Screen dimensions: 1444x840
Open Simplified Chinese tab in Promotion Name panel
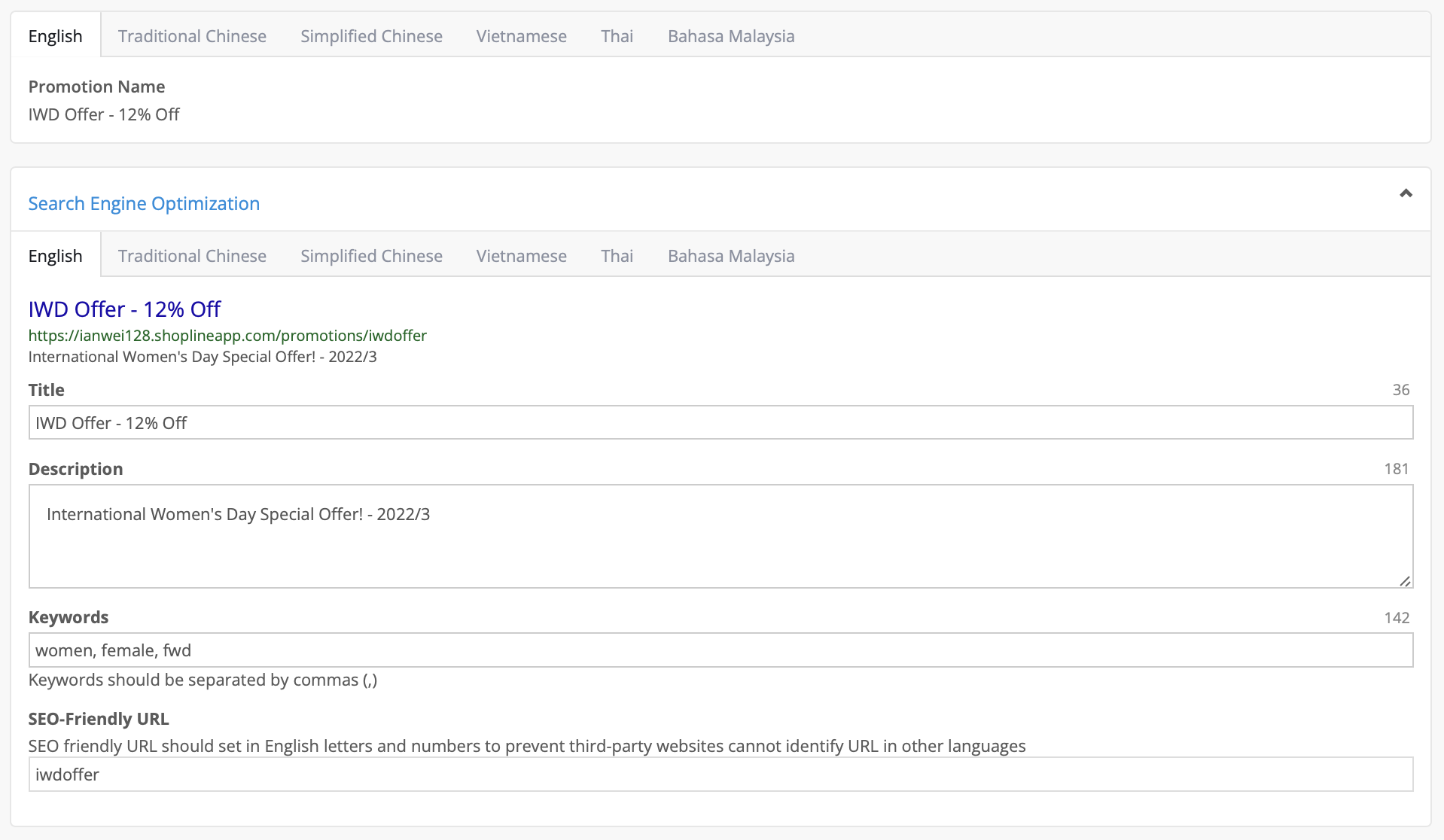point(371,36)
